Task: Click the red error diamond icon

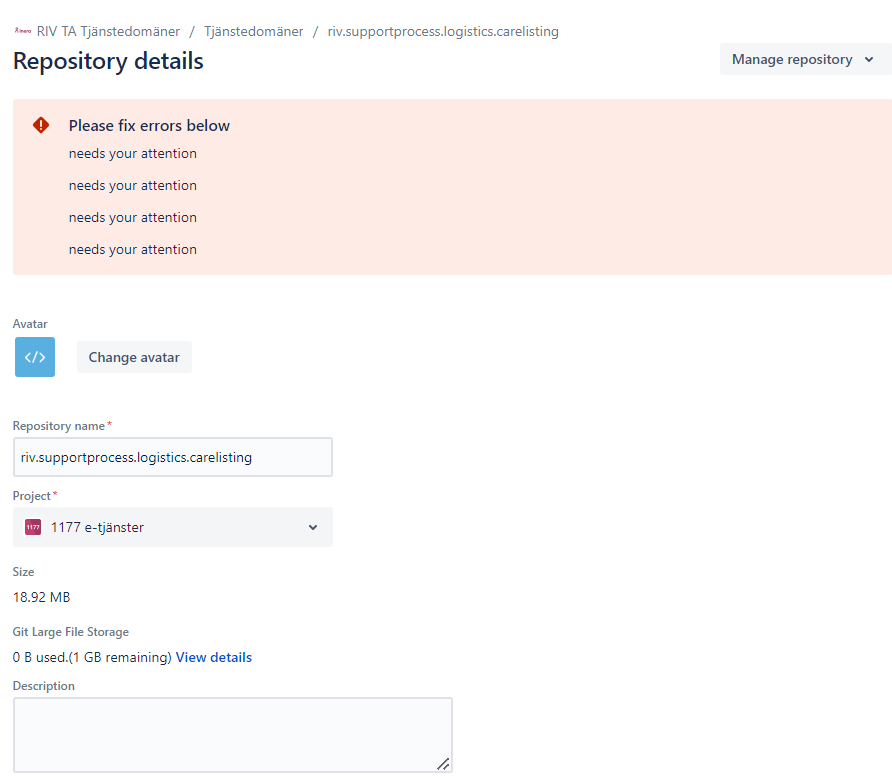Action: [41, 125]
